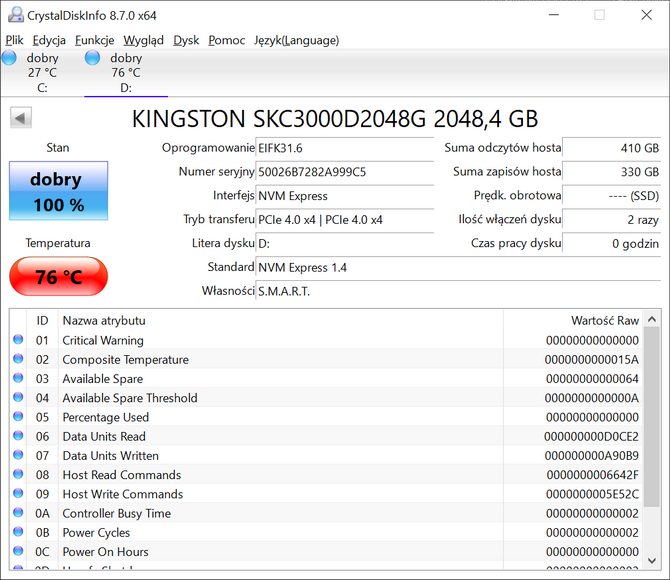
Task: Select the Data Units Read attribute name
Action: click(x=104, y=436)
